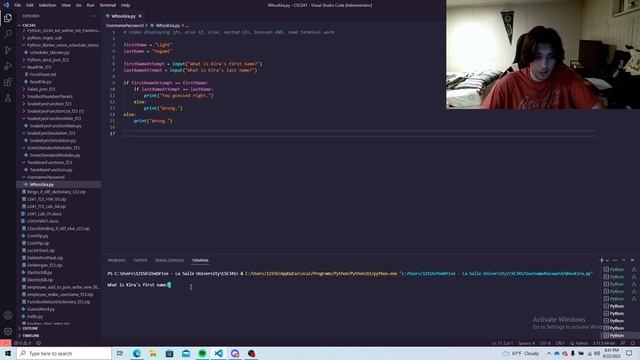Image resolution: width=640 pixels, height=360 pixels.
Task: Open the launch profile dropdown beside plus
Action: tap(607, 260)
